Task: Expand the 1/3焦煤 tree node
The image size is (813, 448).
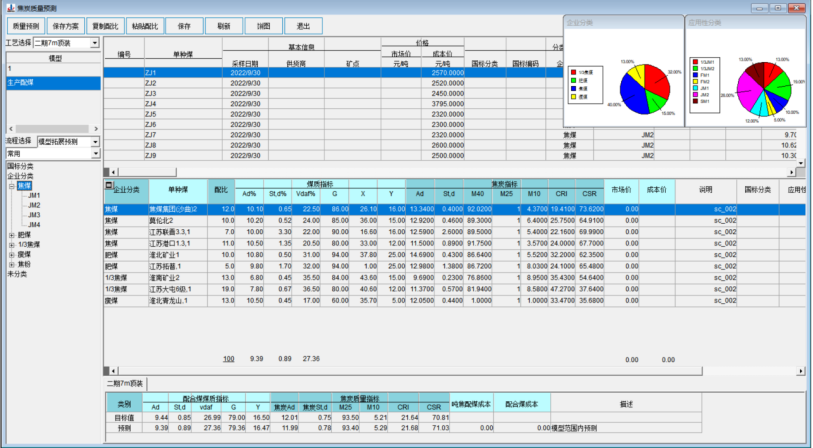Action: (x=11, y=245)
